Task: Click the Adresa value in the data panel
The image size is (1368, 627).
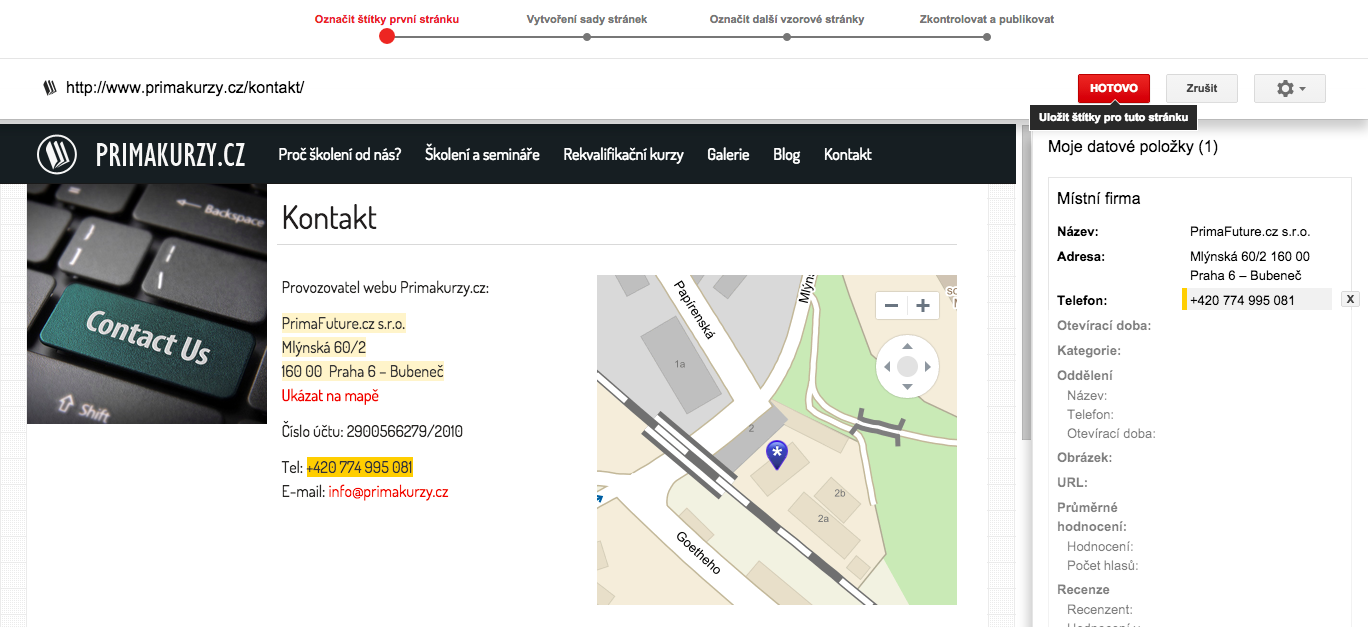Action: (1250, 266)
